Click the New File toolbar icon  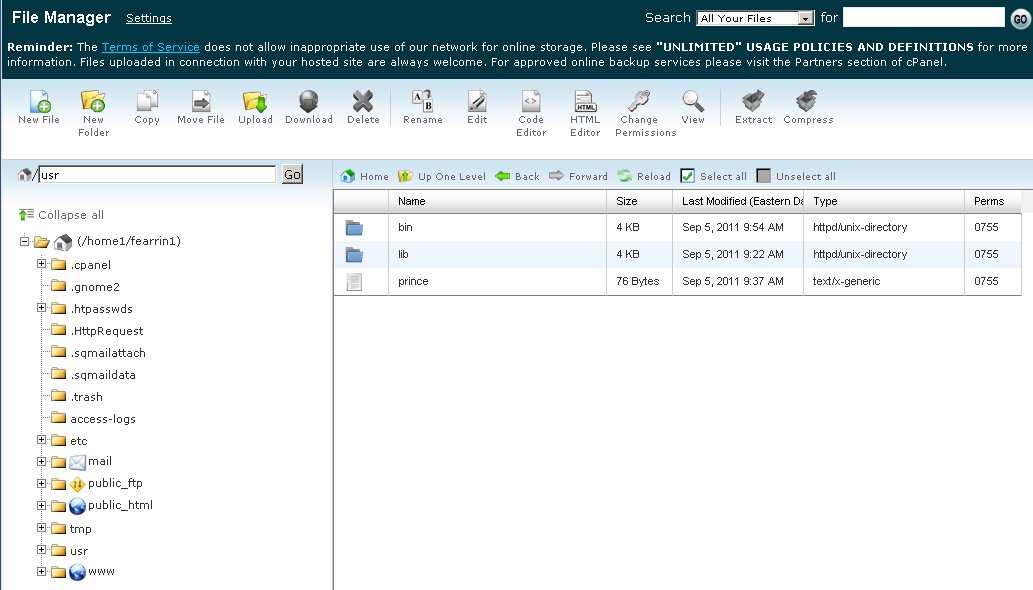click(39, 102)
